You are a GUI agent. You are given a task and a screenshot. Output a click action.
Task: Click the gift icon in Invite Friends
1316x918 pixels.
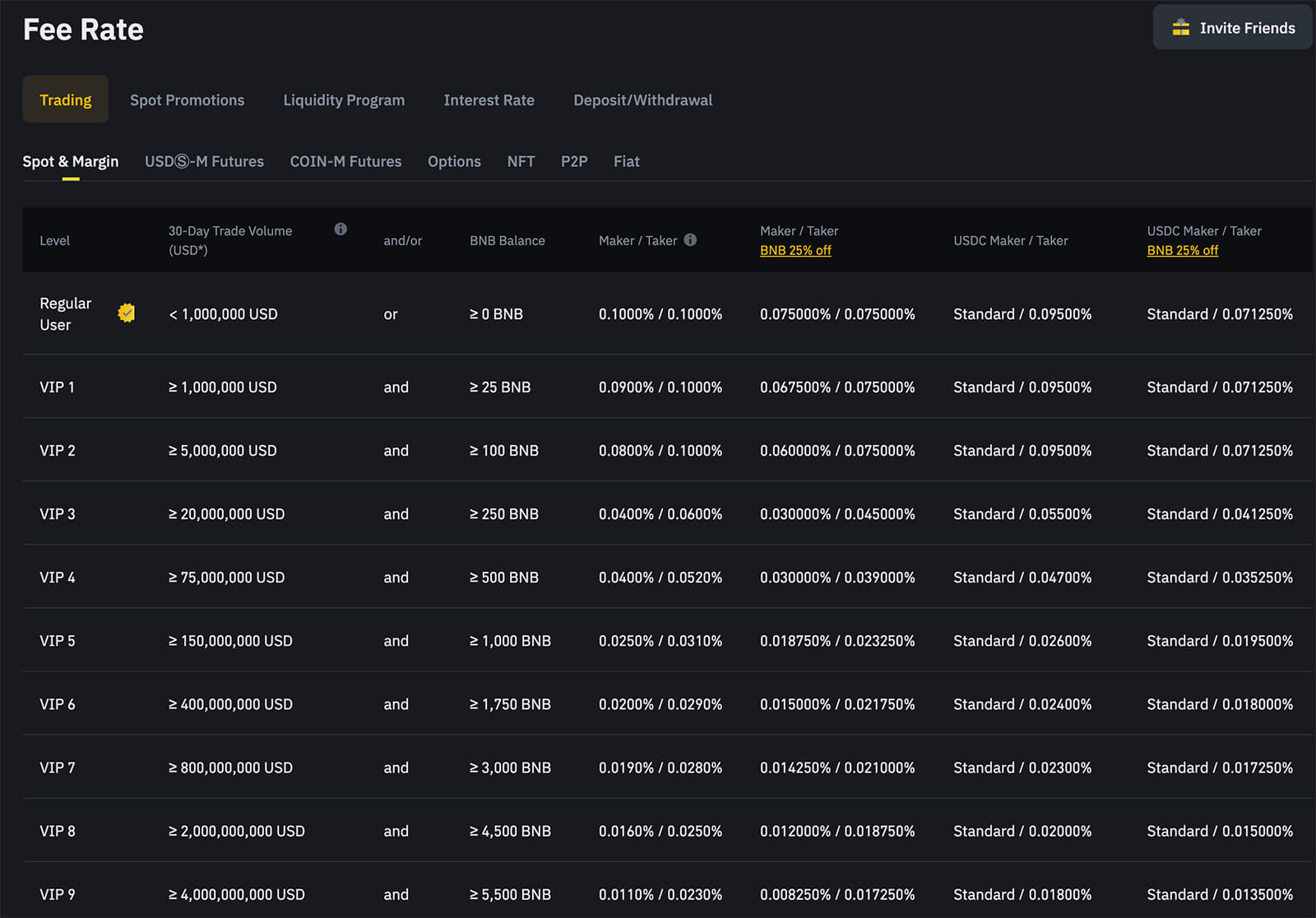[1180, 28]
